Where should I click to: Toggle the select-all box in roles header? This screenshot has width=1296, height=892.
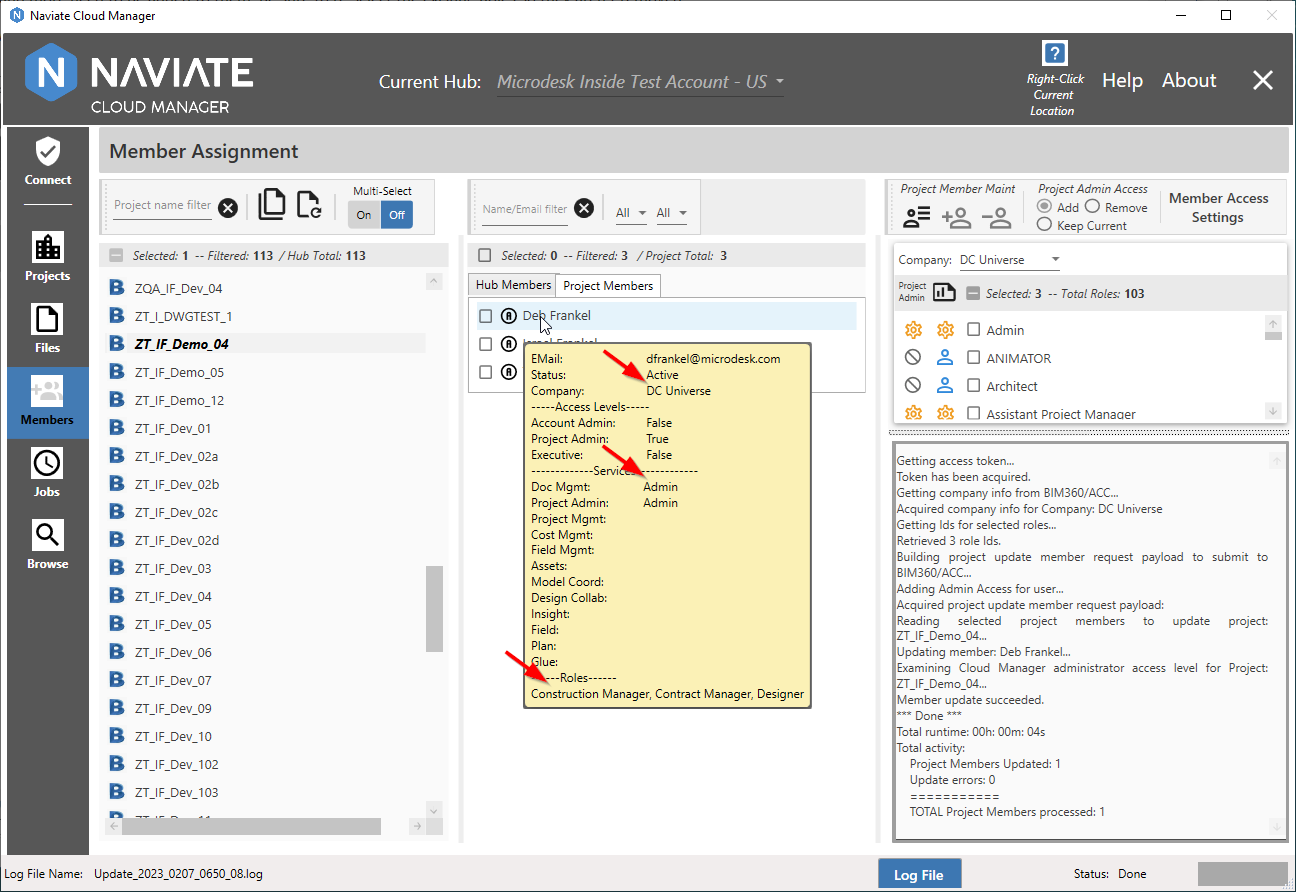pyautogui.click(x=974, y=294)
